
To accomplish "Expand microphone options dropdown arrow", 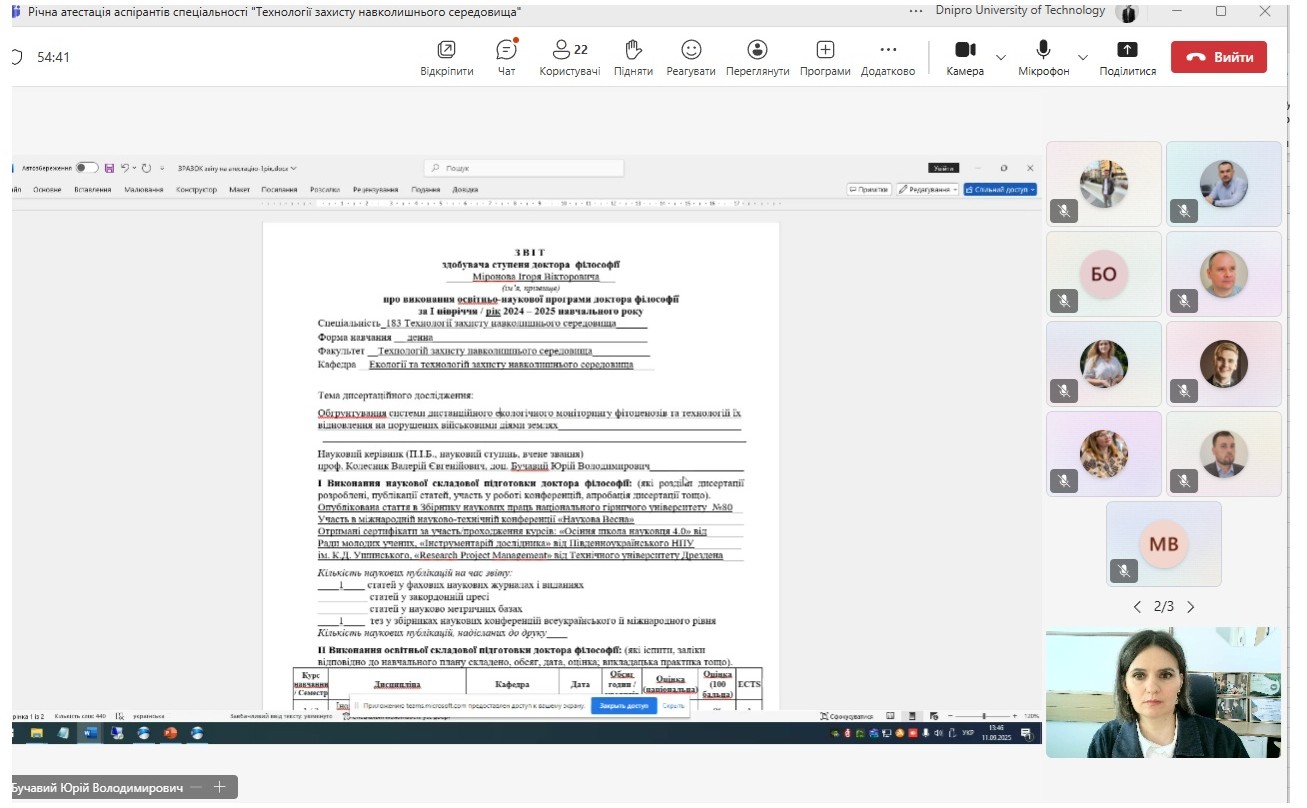I will [x=1082, y=57].
